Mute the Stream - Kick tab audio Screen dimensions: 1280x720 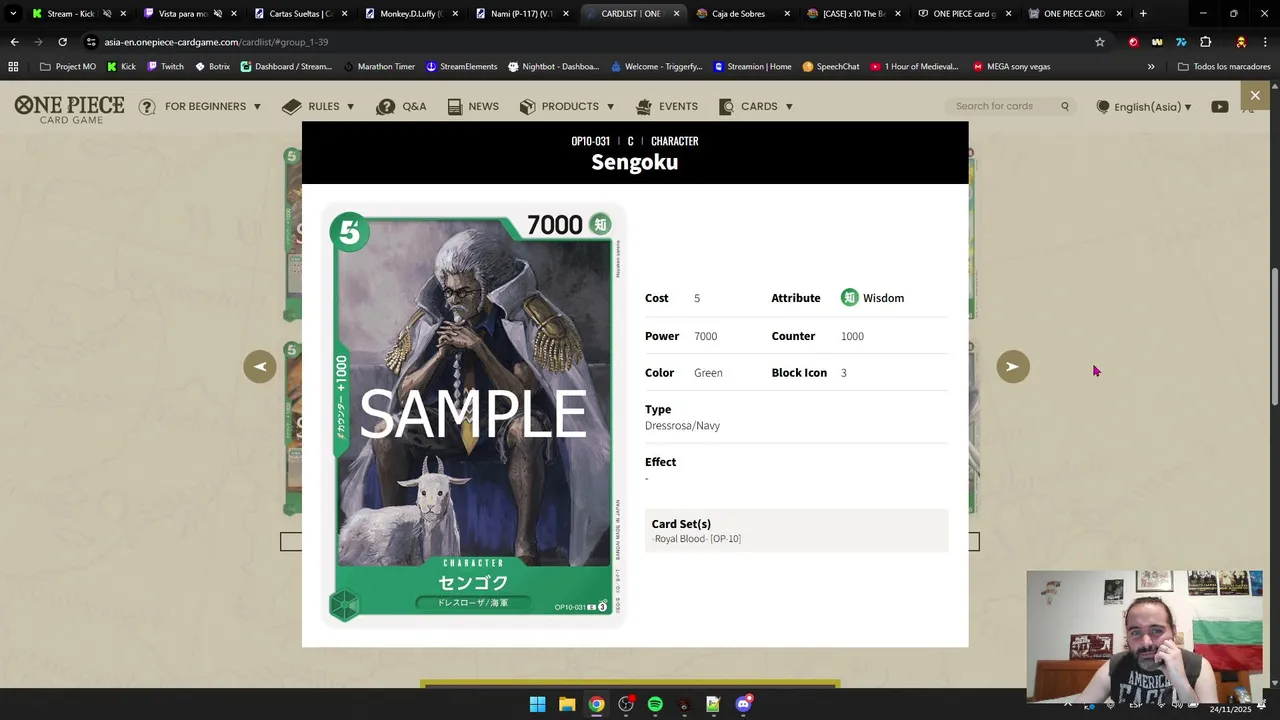coord(107,14)
